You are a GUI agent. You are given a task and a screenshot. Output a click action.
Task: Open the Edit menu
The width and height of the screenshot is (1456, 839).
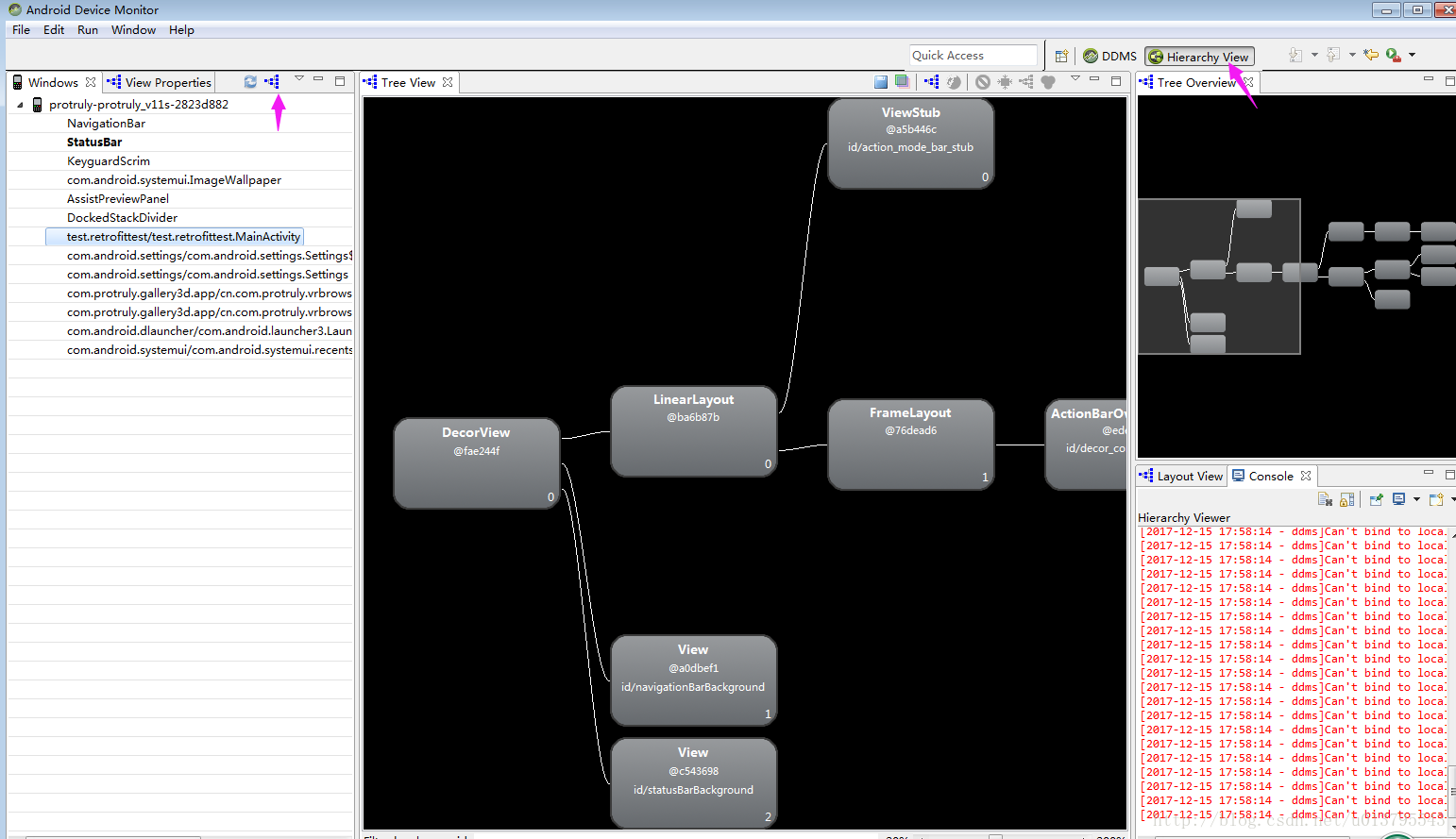pos(54,29)
